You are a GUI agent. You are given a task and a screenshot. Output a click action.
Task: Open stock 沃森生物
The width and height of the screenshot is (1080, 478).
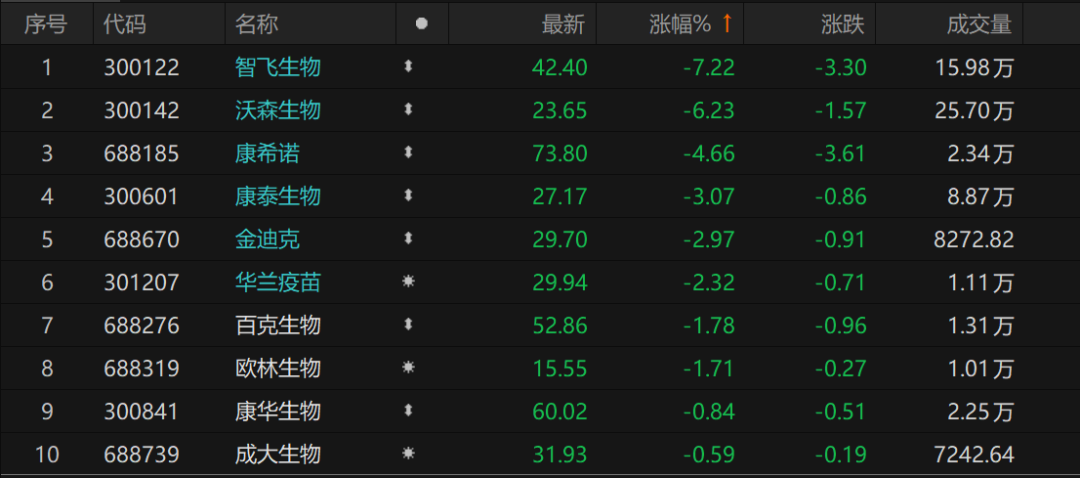tap(278, 110)
